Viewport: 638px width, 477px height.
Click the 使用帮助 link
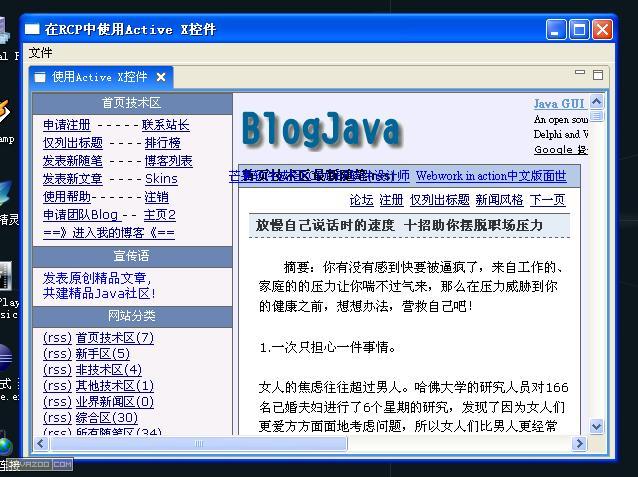pyautogui.click(x=67, y=196)
